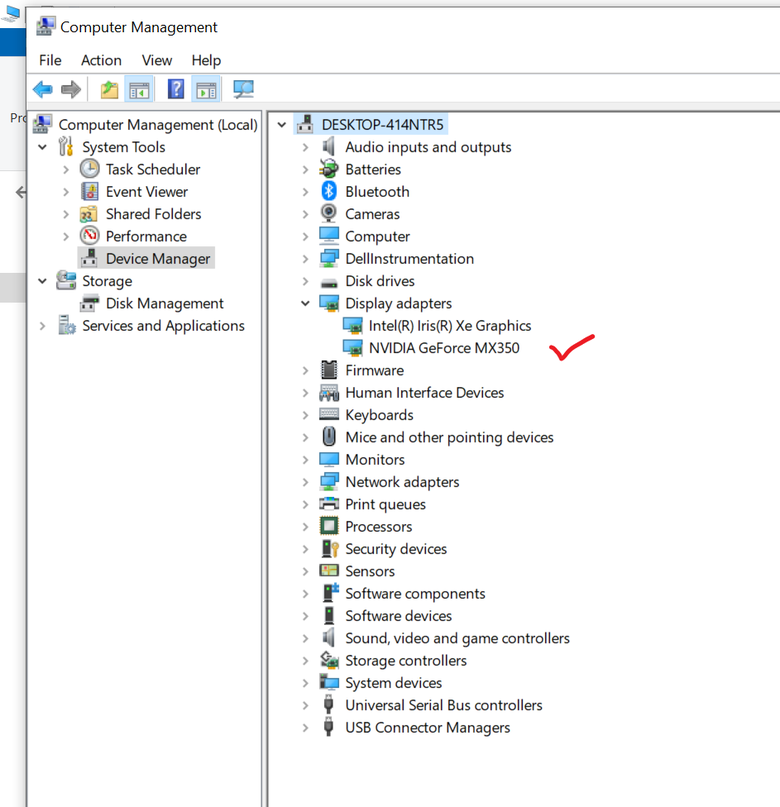Click the Storage controllers icon
Viewport: 780px width, 807px height.
point(329,660)
